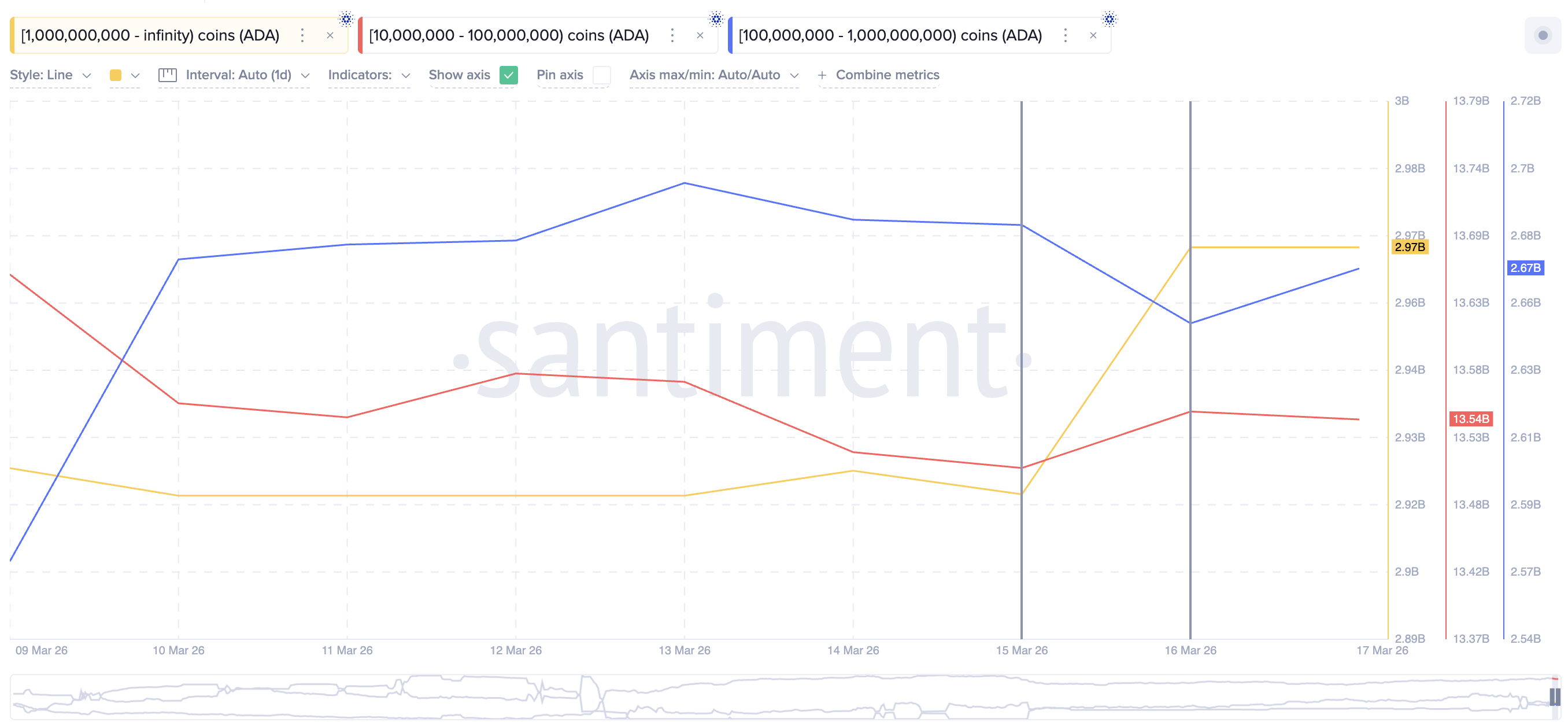Click Cardano logo on the yellow metric tab

346,19
